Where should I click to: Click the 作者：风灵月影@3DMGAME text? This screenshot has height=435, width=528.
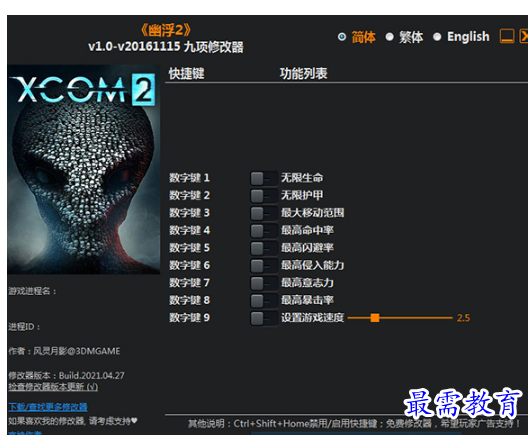tap(64, 351)
